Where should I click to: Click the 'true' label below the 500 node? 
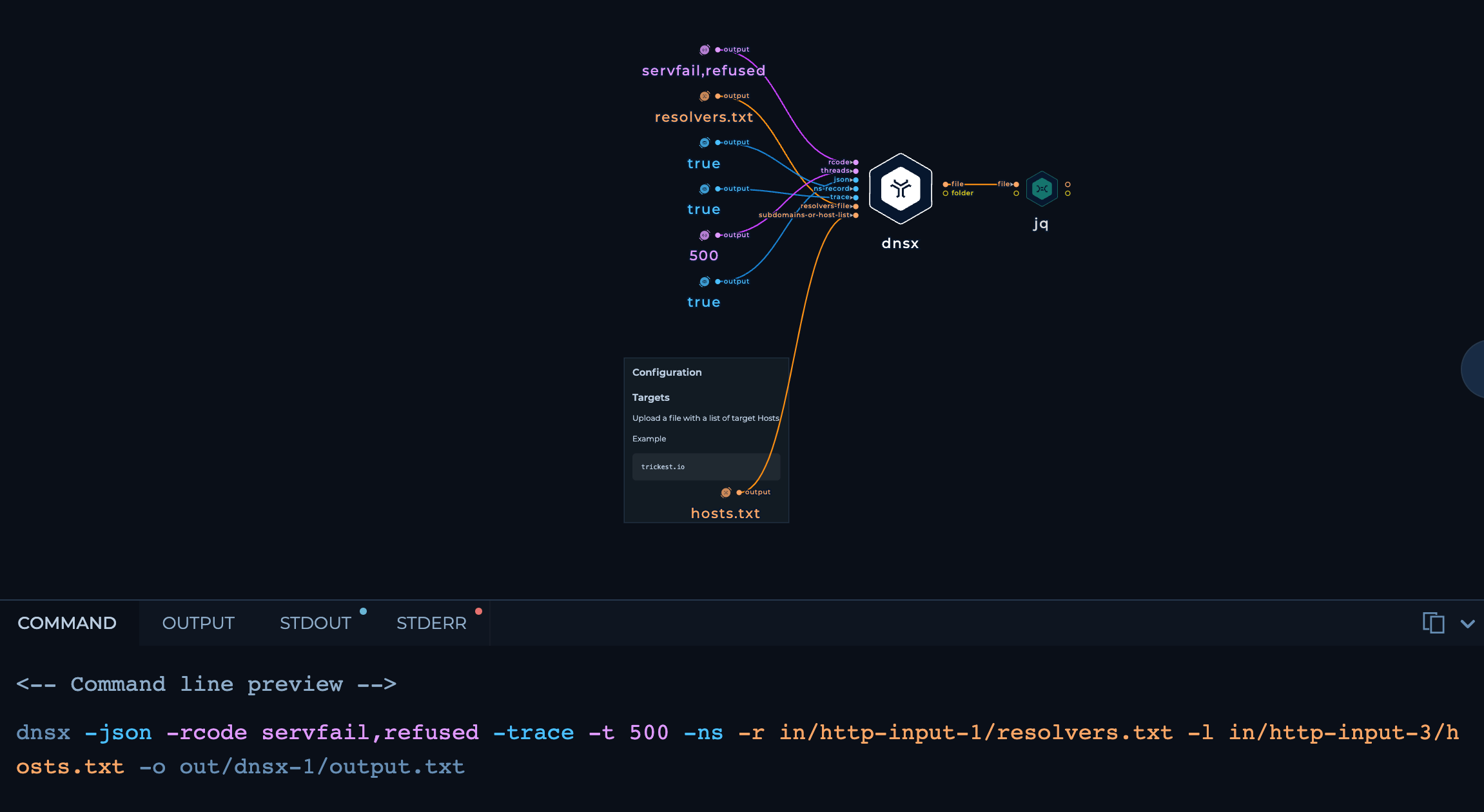click(704, 302)
